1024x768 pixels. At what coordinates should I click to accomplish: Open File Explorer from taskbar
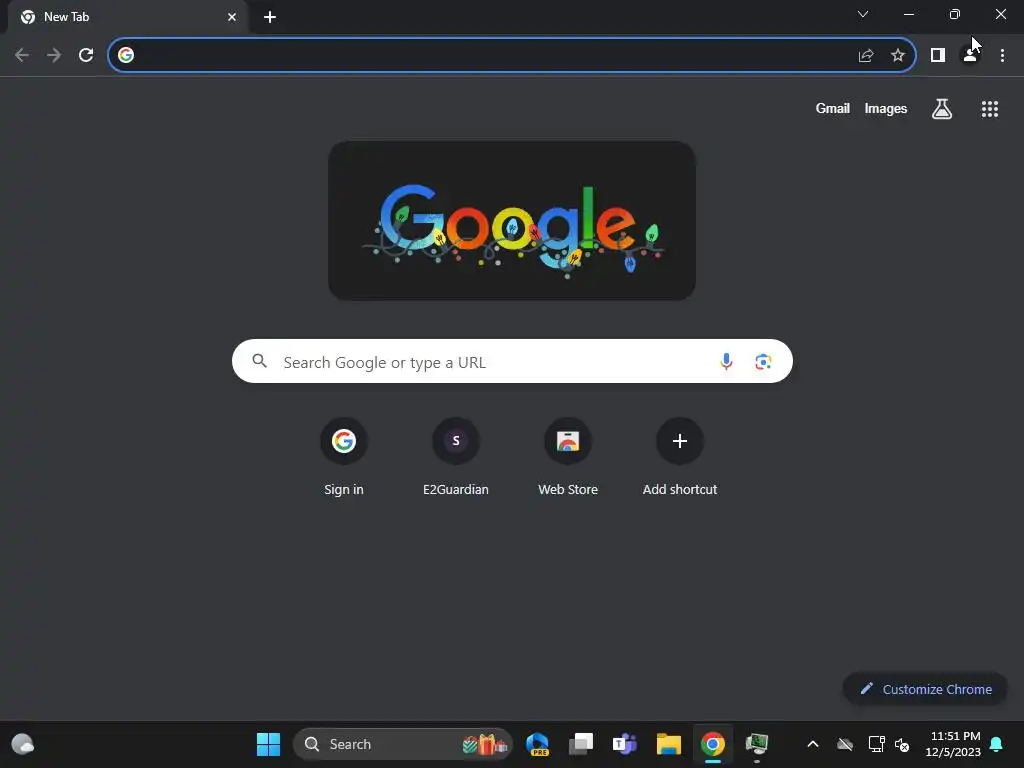pos(669,744)
